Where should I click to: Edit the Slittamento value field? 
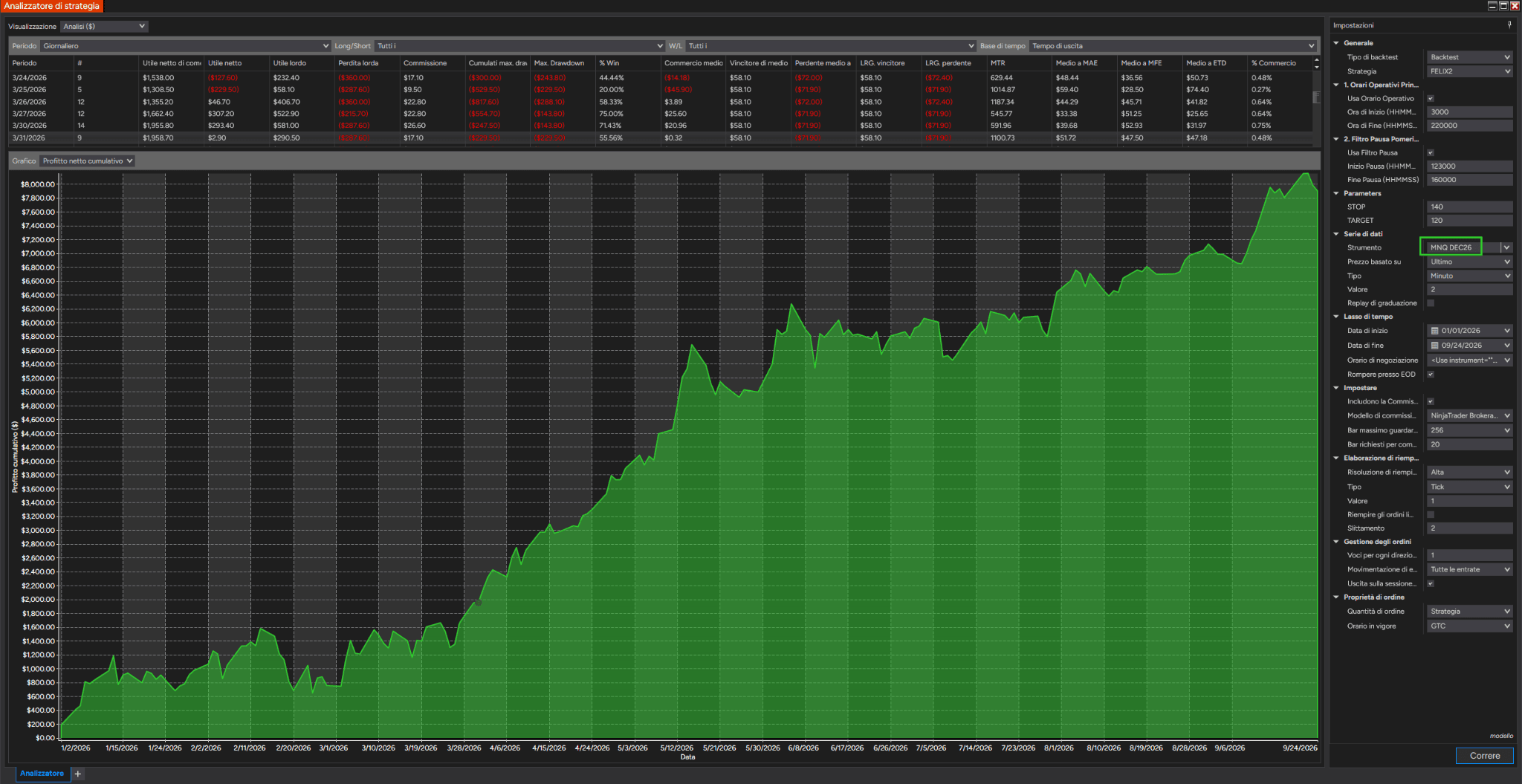tap(1469, 528)
